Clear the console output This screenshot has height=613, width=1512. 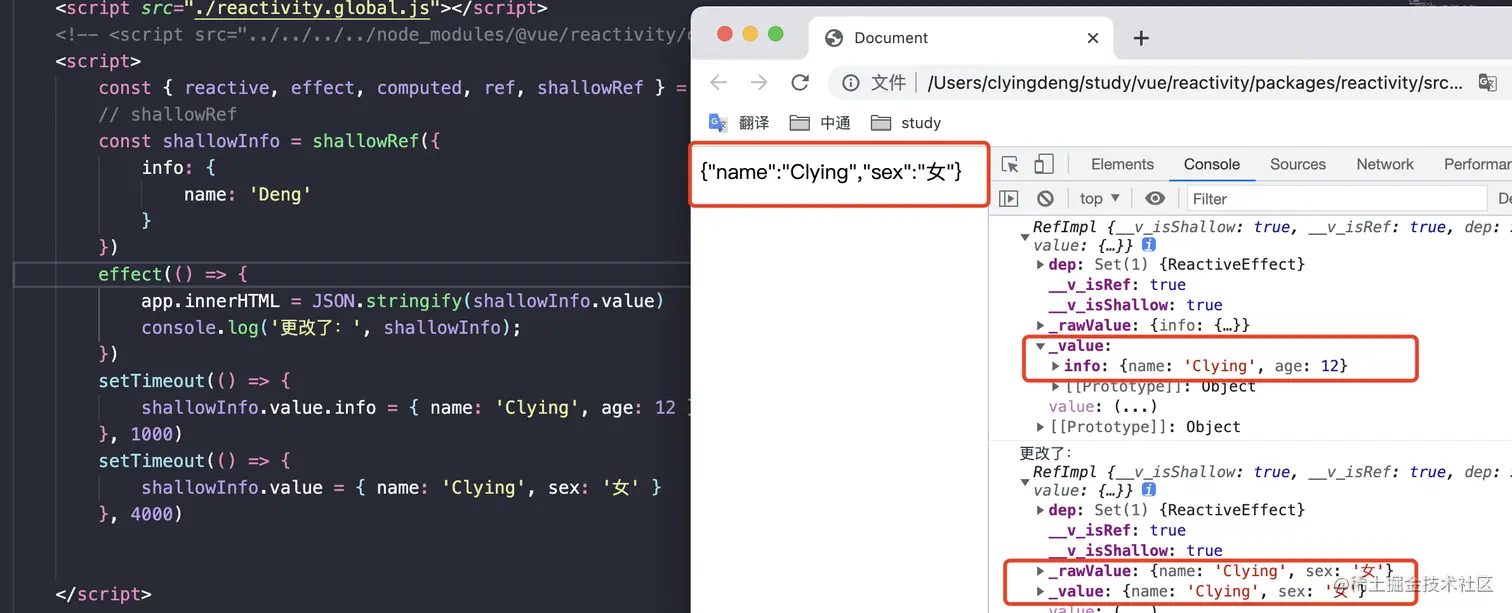1045,199
